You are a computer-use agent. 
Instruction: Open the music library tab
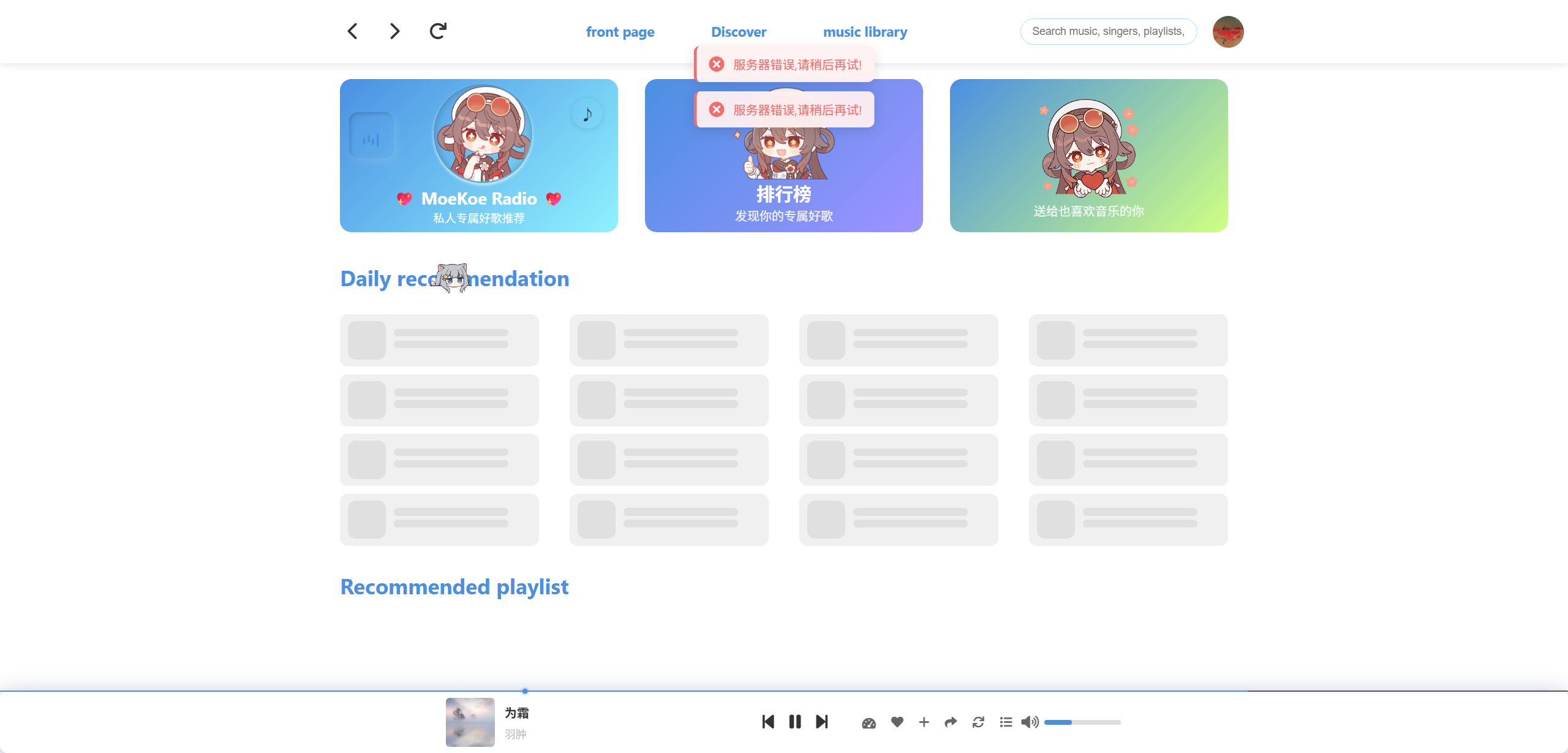[x=865, y=32]
